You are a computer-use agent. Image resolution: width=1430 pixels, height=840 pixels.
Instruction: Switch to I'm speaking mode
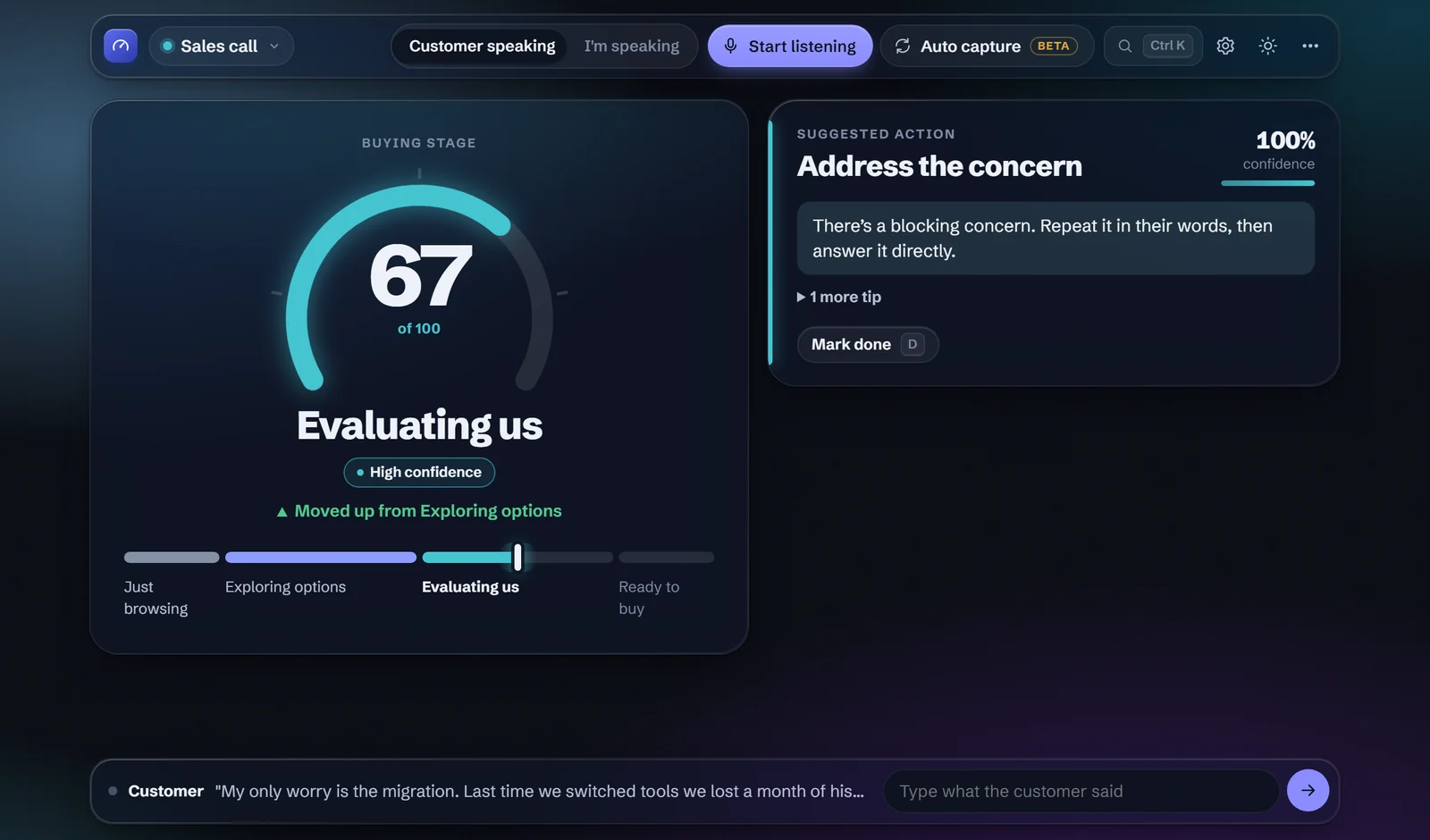tap(631, 46)
